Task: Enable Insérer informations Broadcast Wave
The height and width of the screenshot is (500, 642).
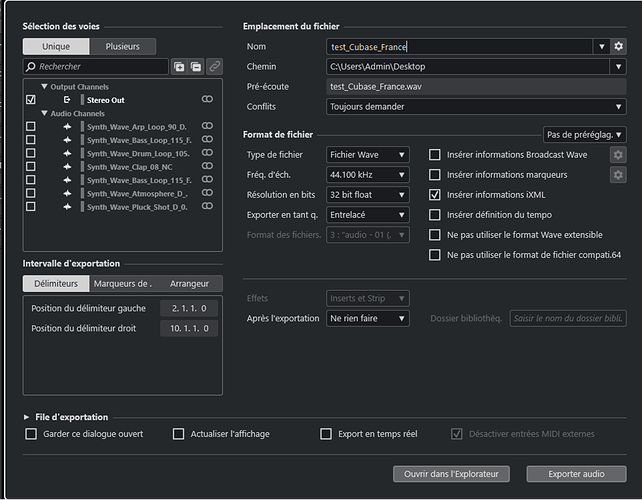Action: [x=434, y=155]
